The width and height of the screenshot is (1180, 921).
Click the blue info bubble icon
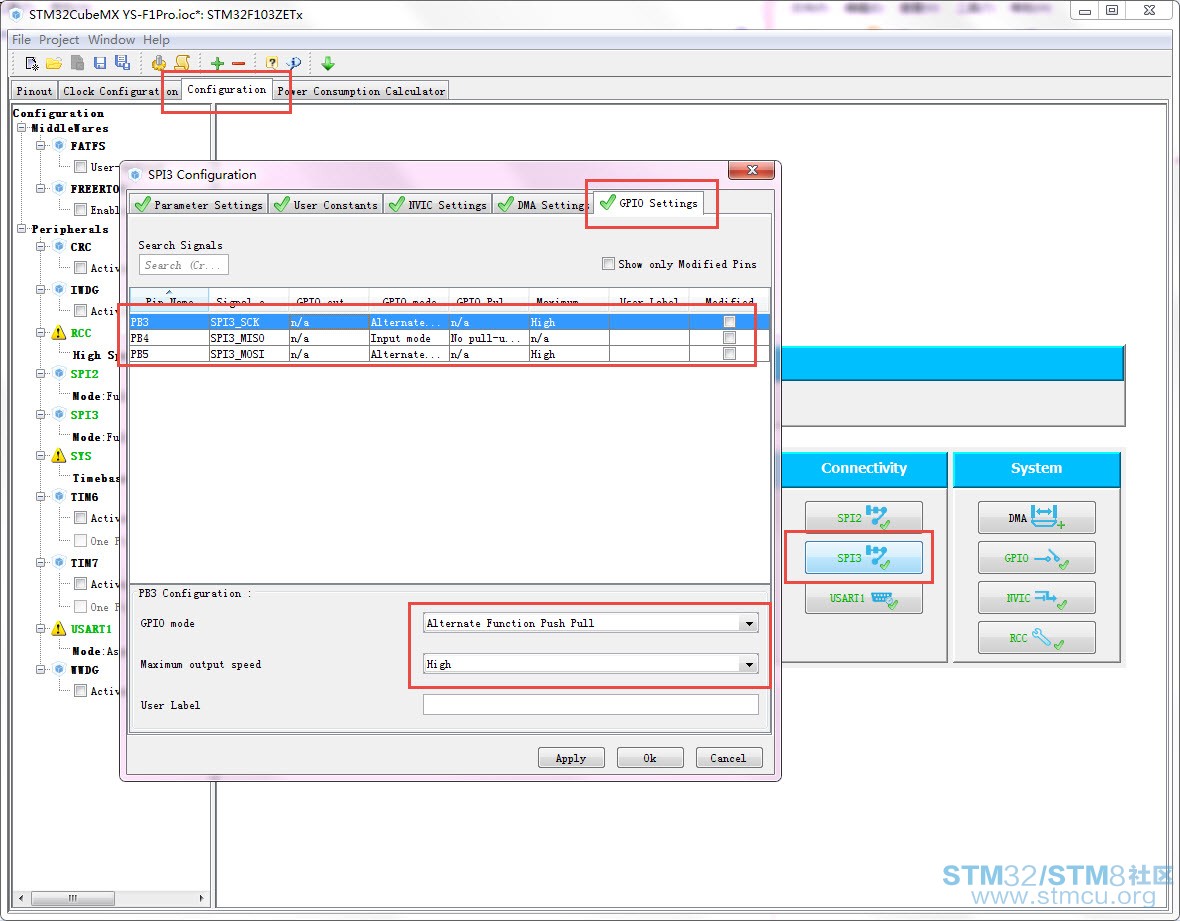[x=294, y=63]
